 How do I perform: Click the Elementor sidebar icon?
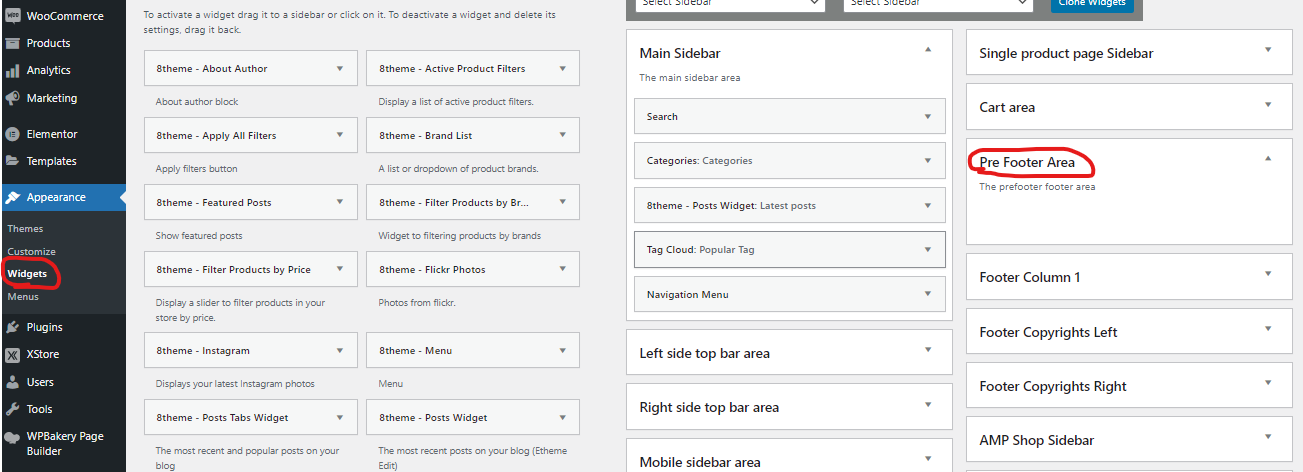point(12,134)
